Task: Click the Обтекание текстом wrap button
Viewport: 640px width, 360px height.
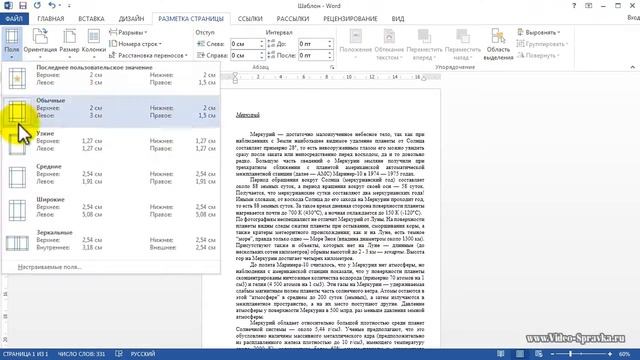Action: tap(389, 44)
